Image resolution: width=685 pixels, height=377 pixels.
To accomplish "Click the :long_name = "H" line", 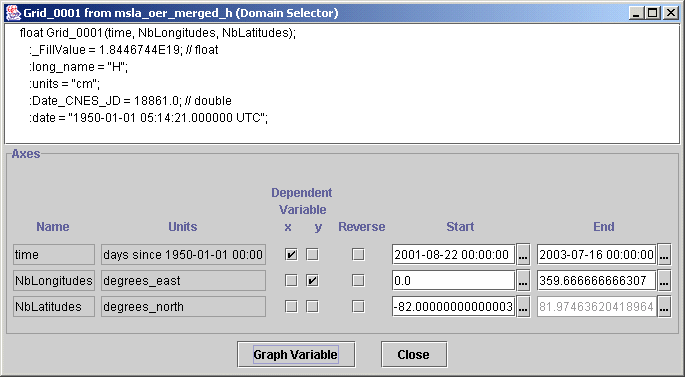I will pos(79,67).
